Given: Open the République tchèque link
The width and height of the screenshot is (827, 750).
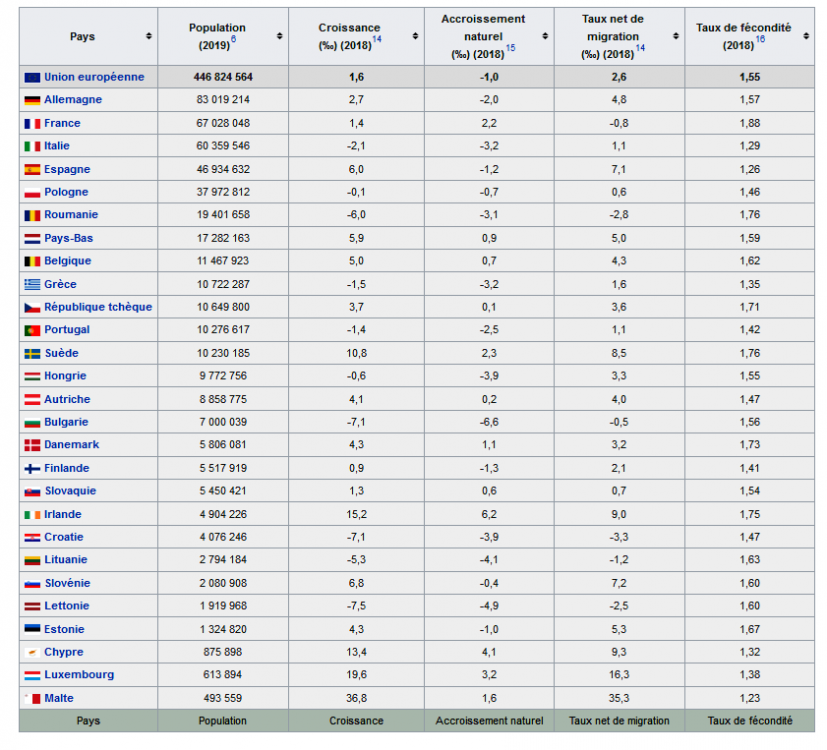Looking at the screenshot, I should pyautogui.click(x=98, y=307).
